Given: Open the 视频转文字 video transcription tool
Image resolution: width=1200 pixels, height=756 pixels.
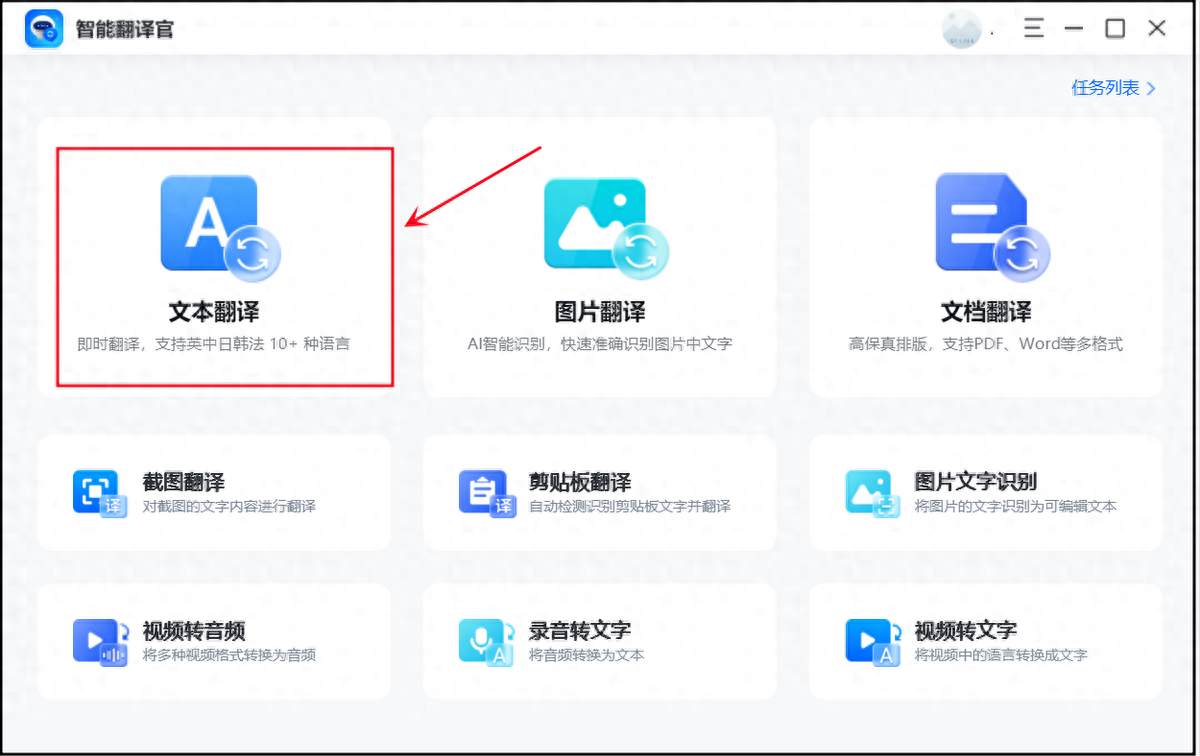Looking at the screenshot, I should tap(985, 640).
